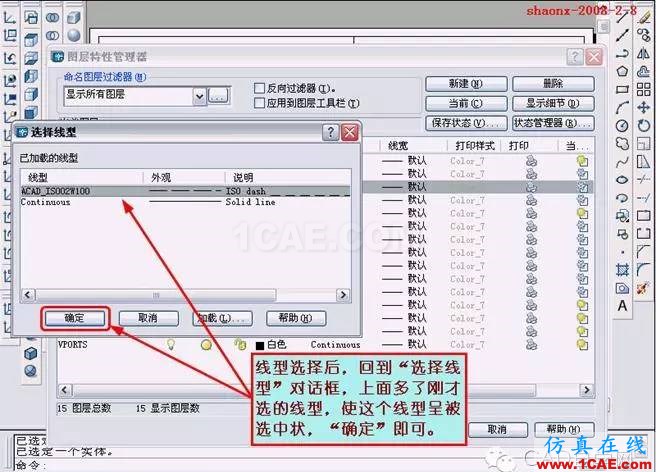Viewport: 656px width, 472px height.
Task: Click the layer list left scroll arrow
Action: pyautogui.click(x=64, y=390)
